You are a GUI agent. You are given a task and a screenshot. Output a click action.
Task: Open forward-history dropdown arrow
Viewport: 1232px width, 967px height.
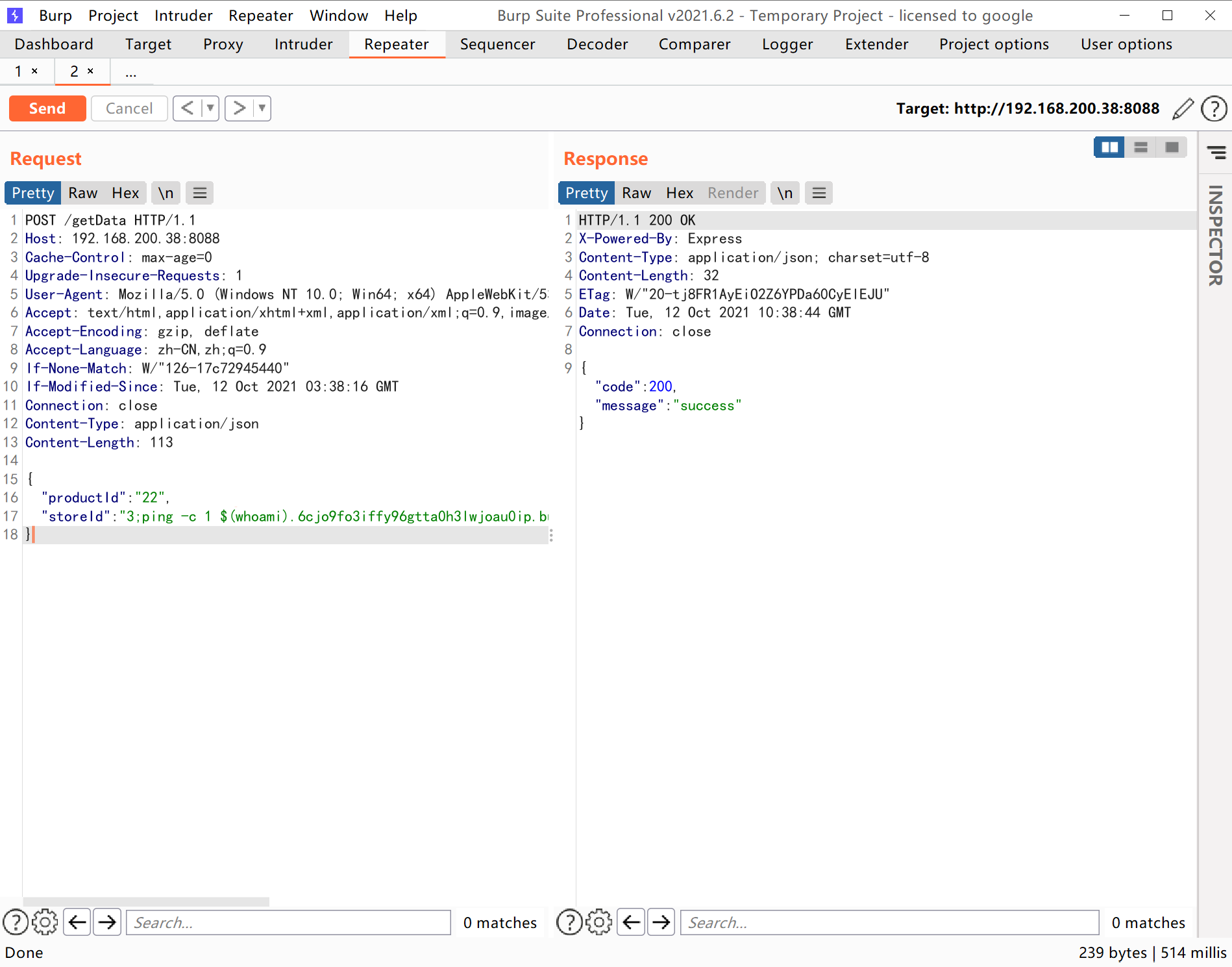[x=262, y=108]
